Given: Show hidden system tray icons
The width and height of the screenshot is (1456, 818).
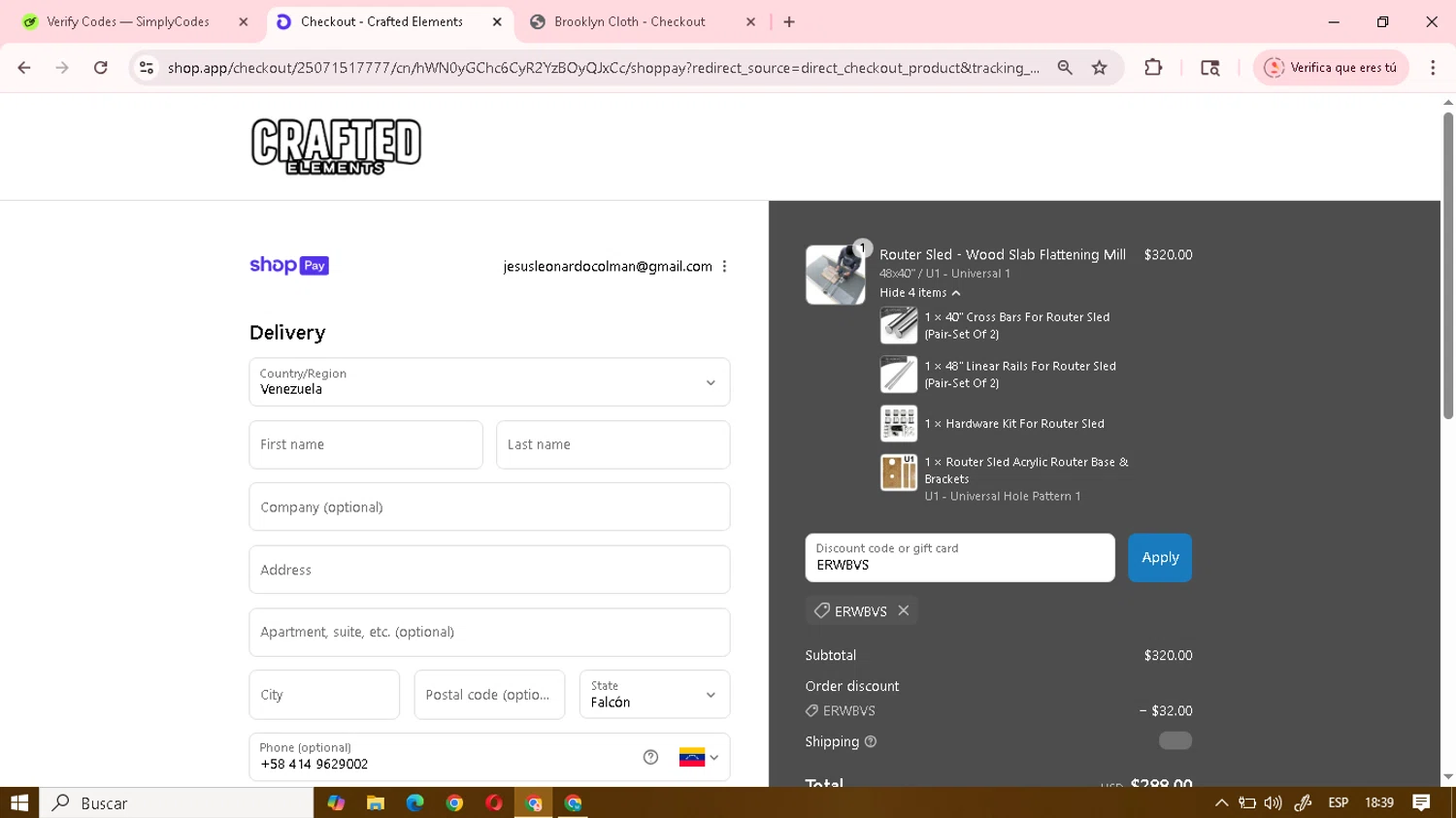Looking at the screenshot, I should pyautogui.click(x=1222, y=802).
